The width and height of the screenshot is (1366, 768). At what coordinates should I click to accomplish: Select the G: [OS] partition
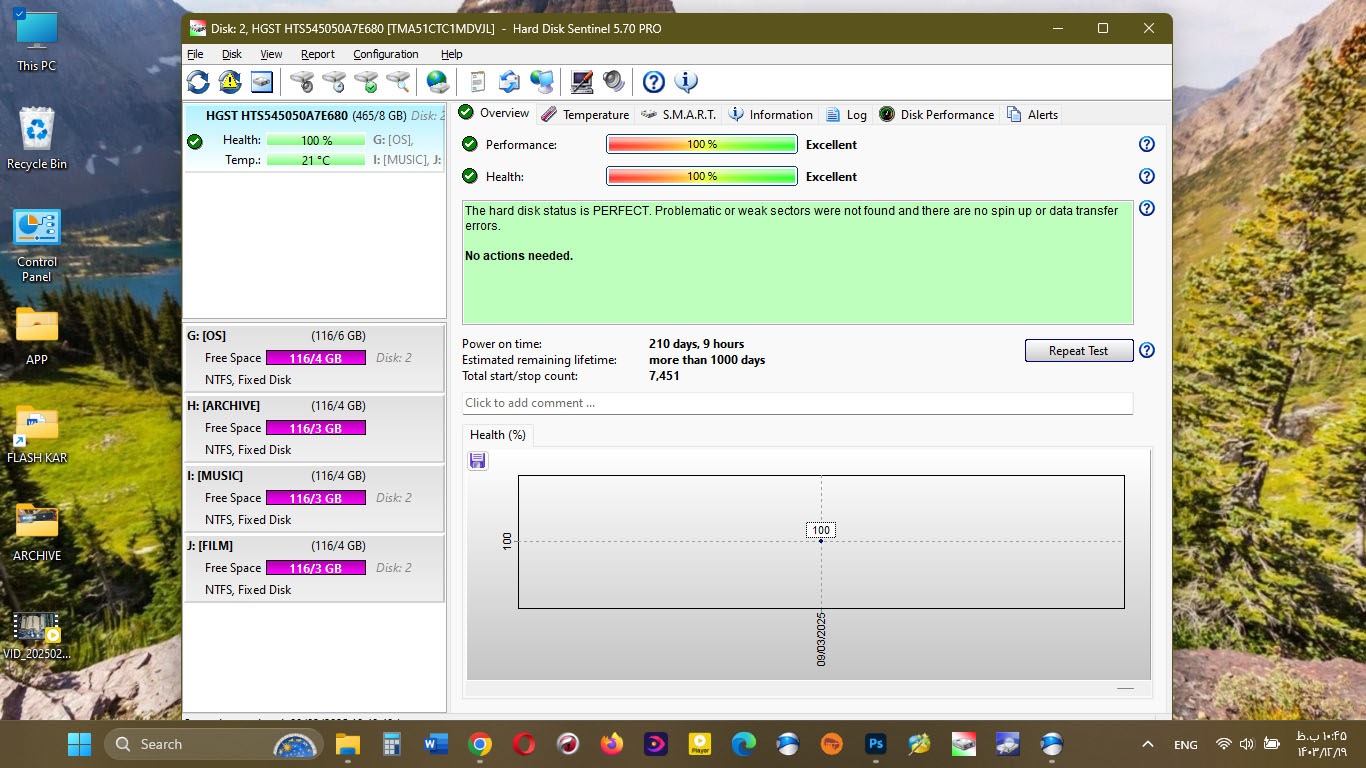[x=314, y=357]
